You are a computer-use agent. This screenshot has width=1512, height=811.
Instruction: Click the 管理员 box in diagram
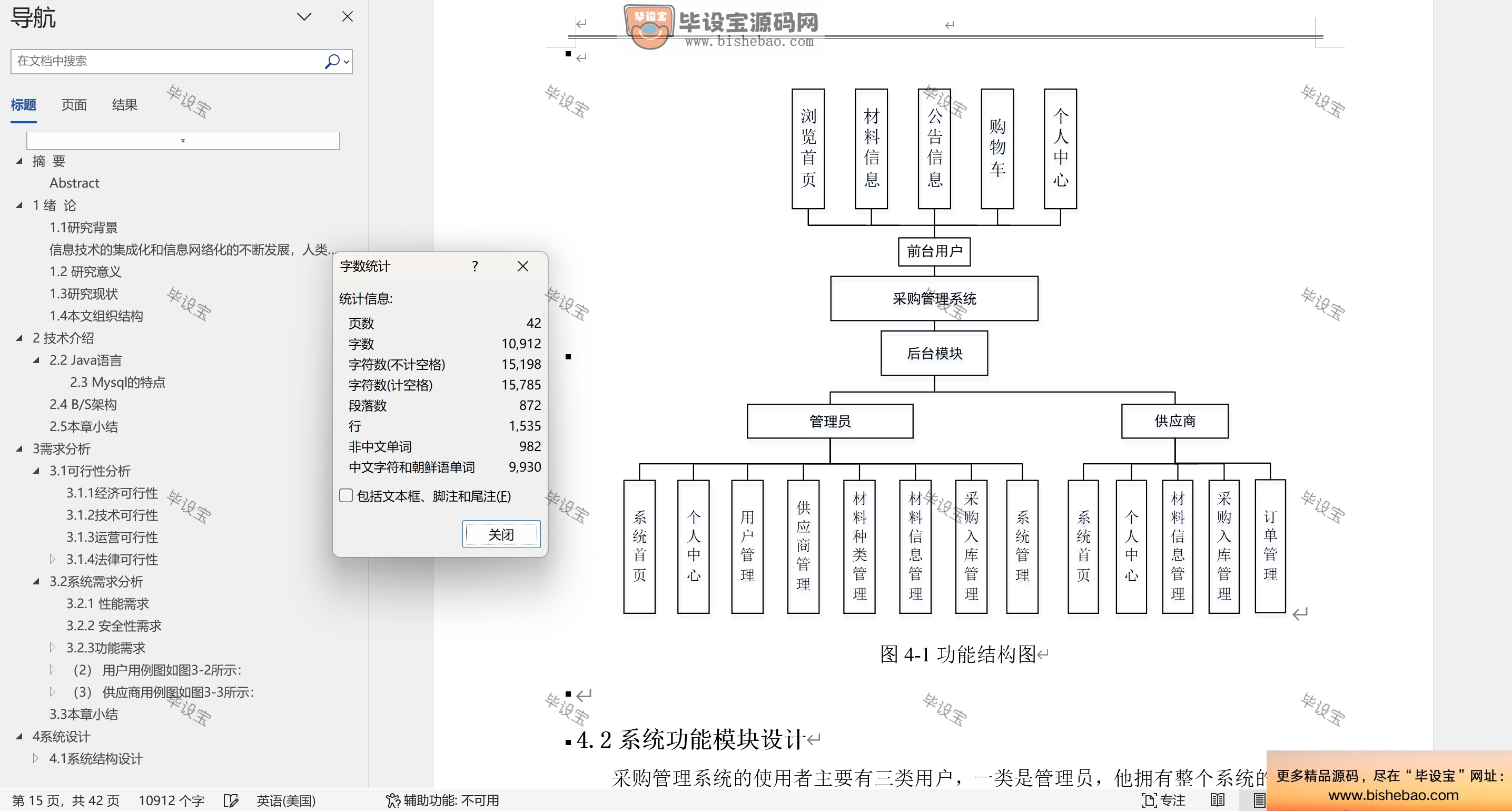(x=830, y=421)
